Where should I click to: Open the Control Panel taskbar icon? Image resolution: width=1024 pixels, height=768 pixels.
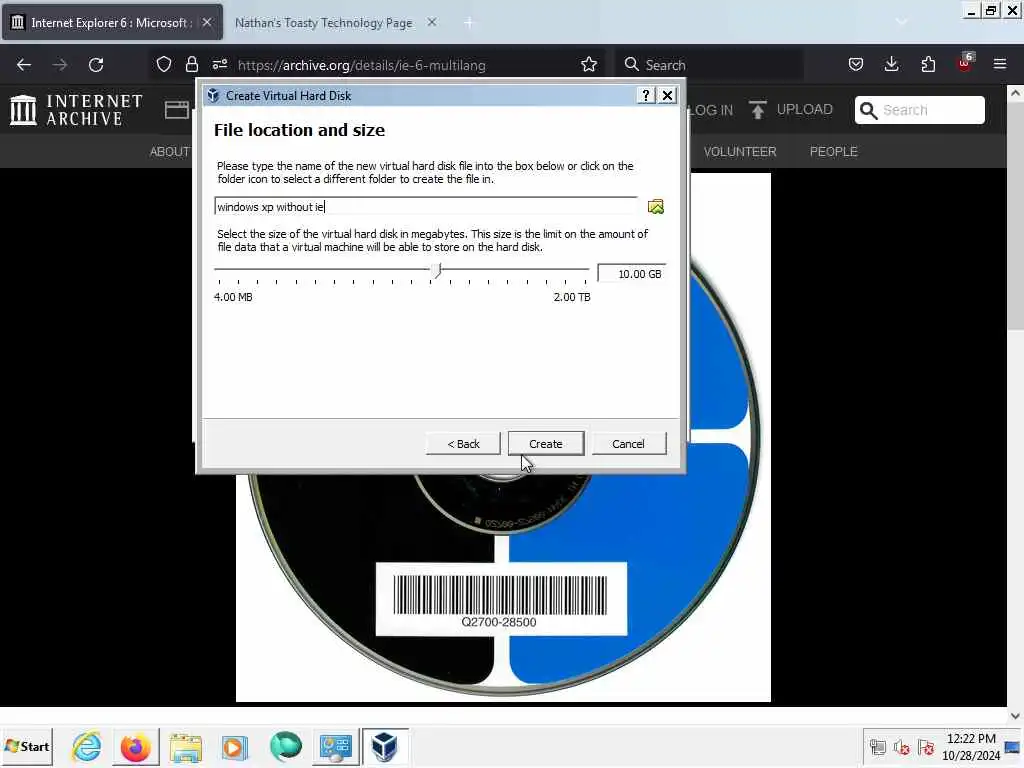336,747
